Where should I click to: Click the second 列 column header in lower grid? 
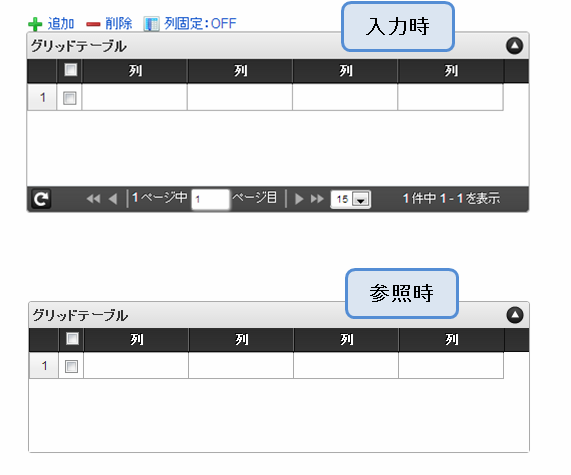[x=241, y=340]
